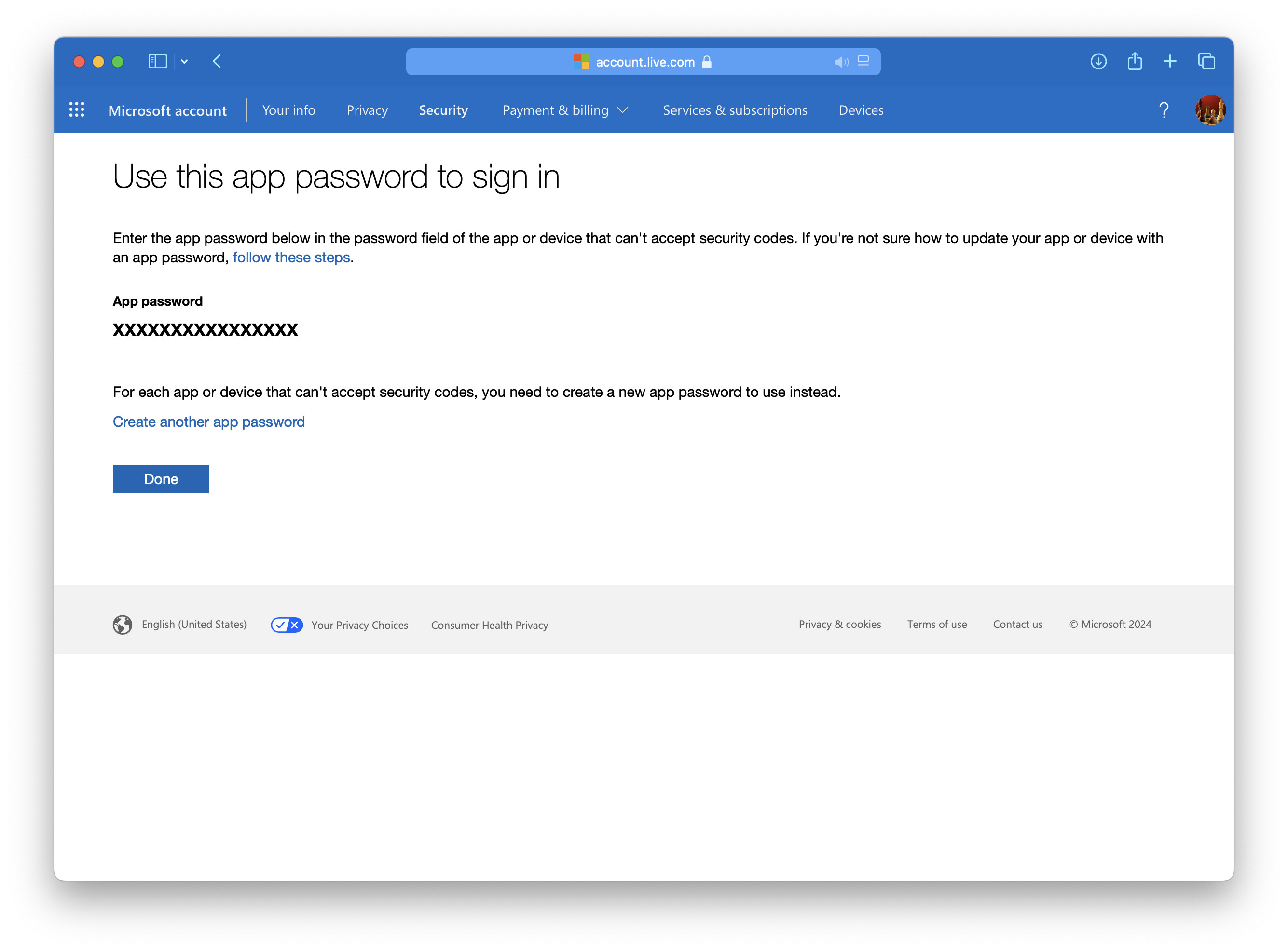This screenshot has height=952, width=1288.
Task: Expand the tab group dropdown arrow
Action: [184, 62]
